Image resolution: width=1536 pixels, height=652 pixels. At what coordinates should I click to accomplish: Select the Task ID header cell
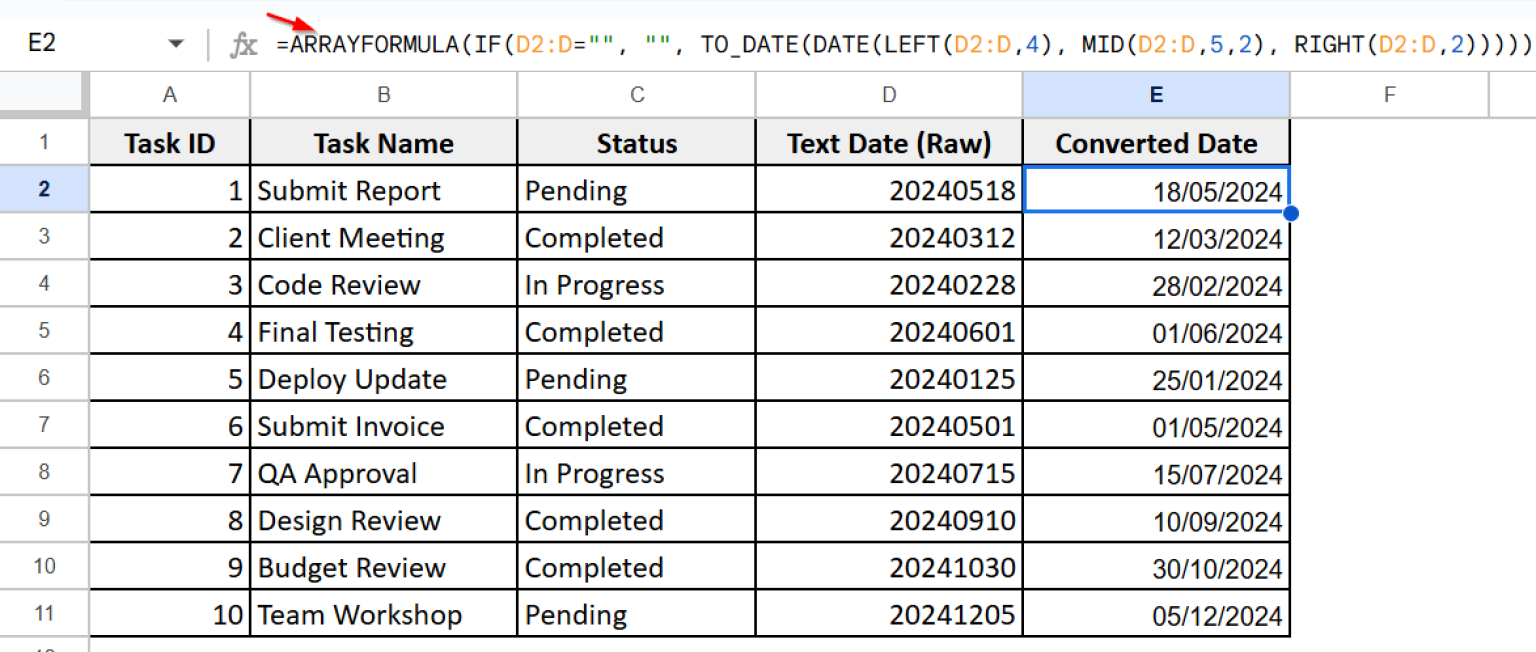tap(169, 142)
